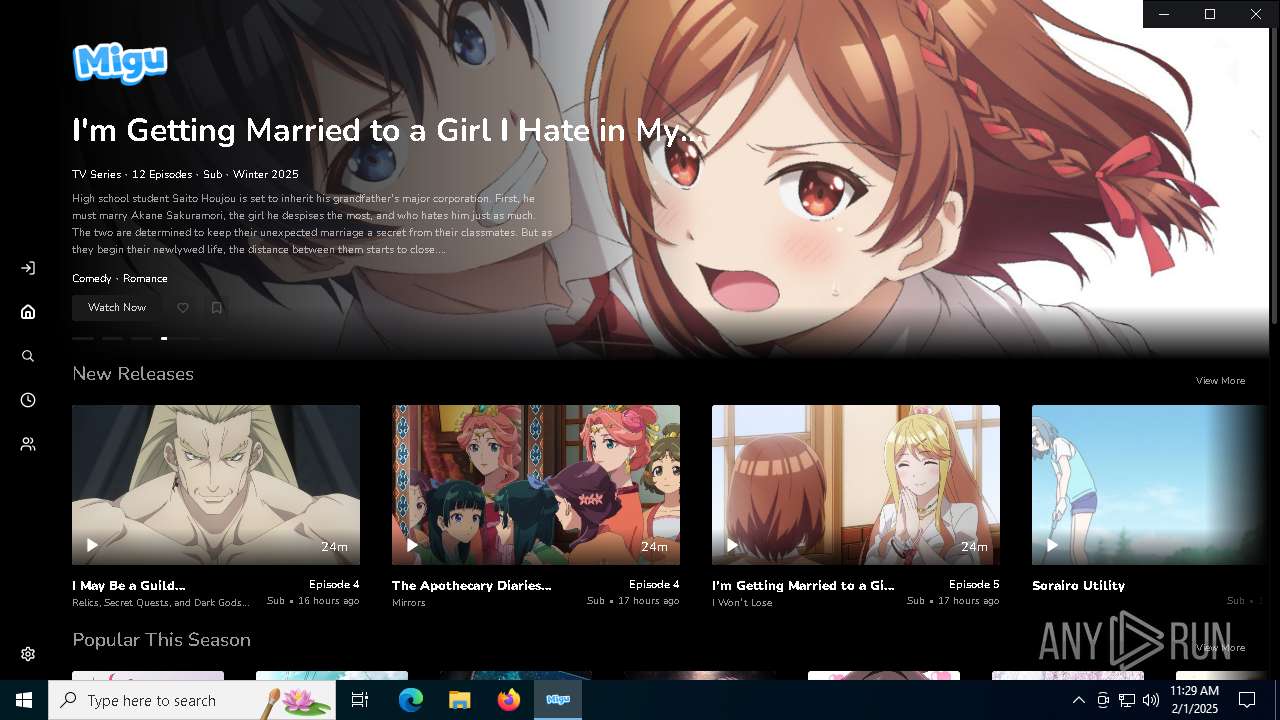Image resolution: width=1280 pixels, height=720 pixels.
Task: Click the vertical scrollbar thumb
Action: point(1274,175)
